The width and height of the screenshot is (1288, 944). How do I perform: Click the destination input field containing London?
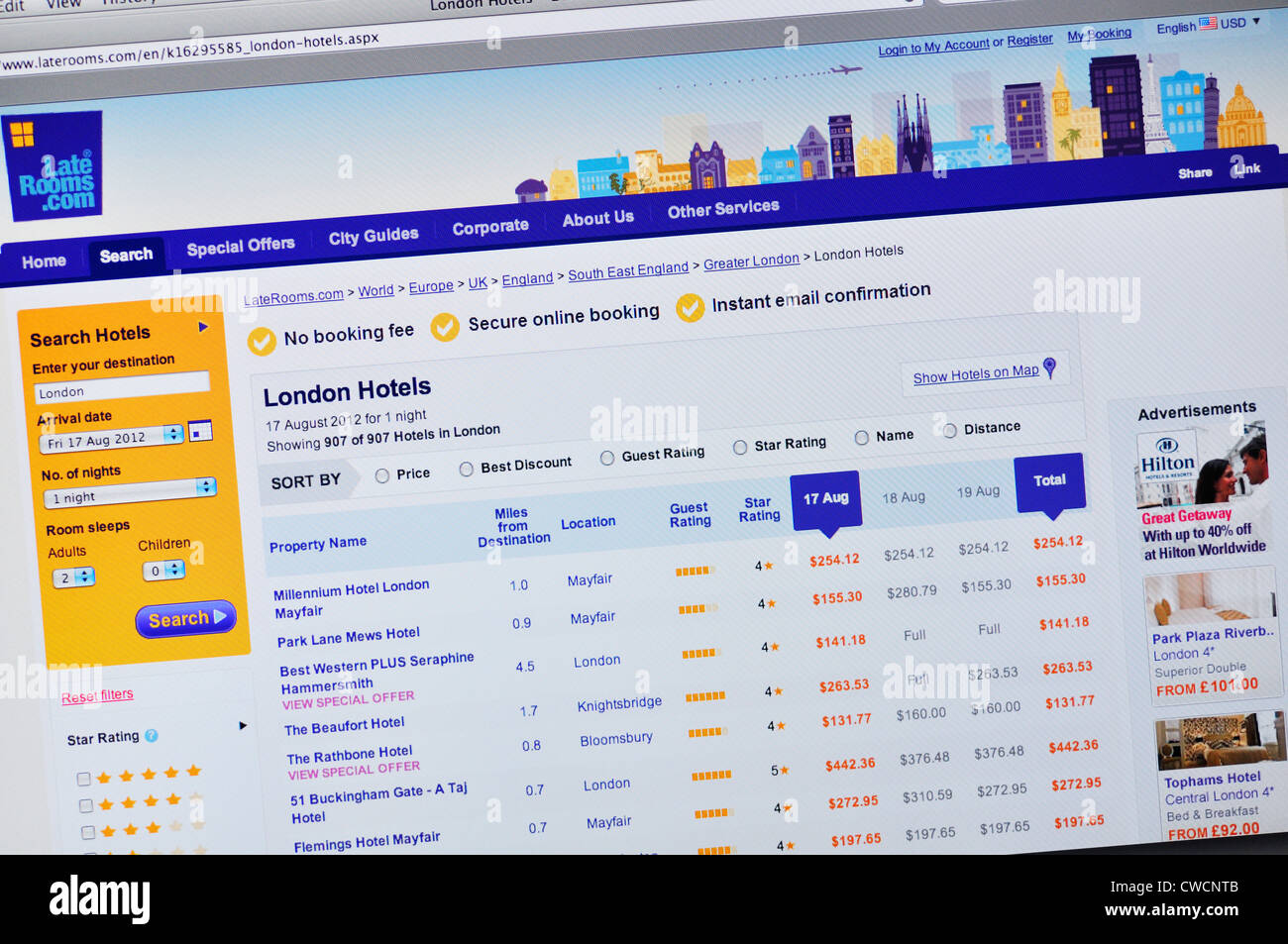pos(122,389)
